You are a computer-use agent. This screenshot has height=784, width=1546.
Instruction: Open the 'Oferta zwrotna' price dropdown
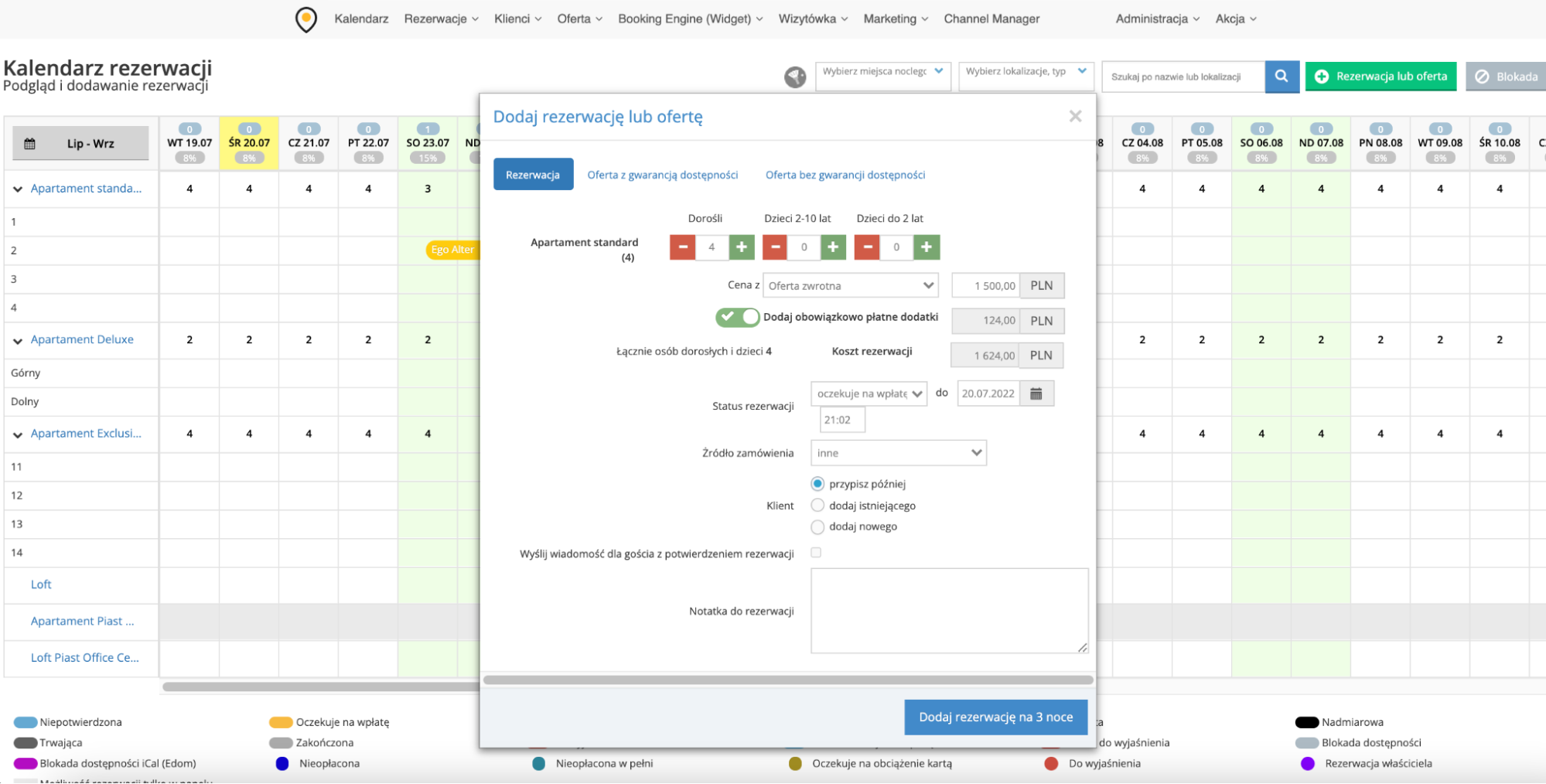[850, 286]
